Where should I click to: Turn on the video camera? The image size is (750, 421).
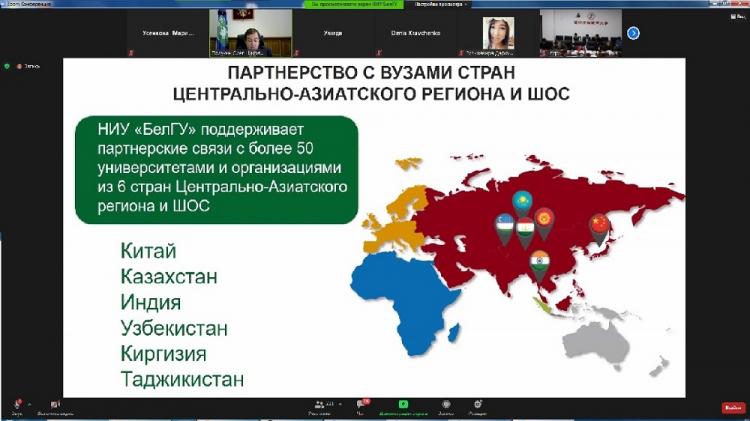coord(55,405)
